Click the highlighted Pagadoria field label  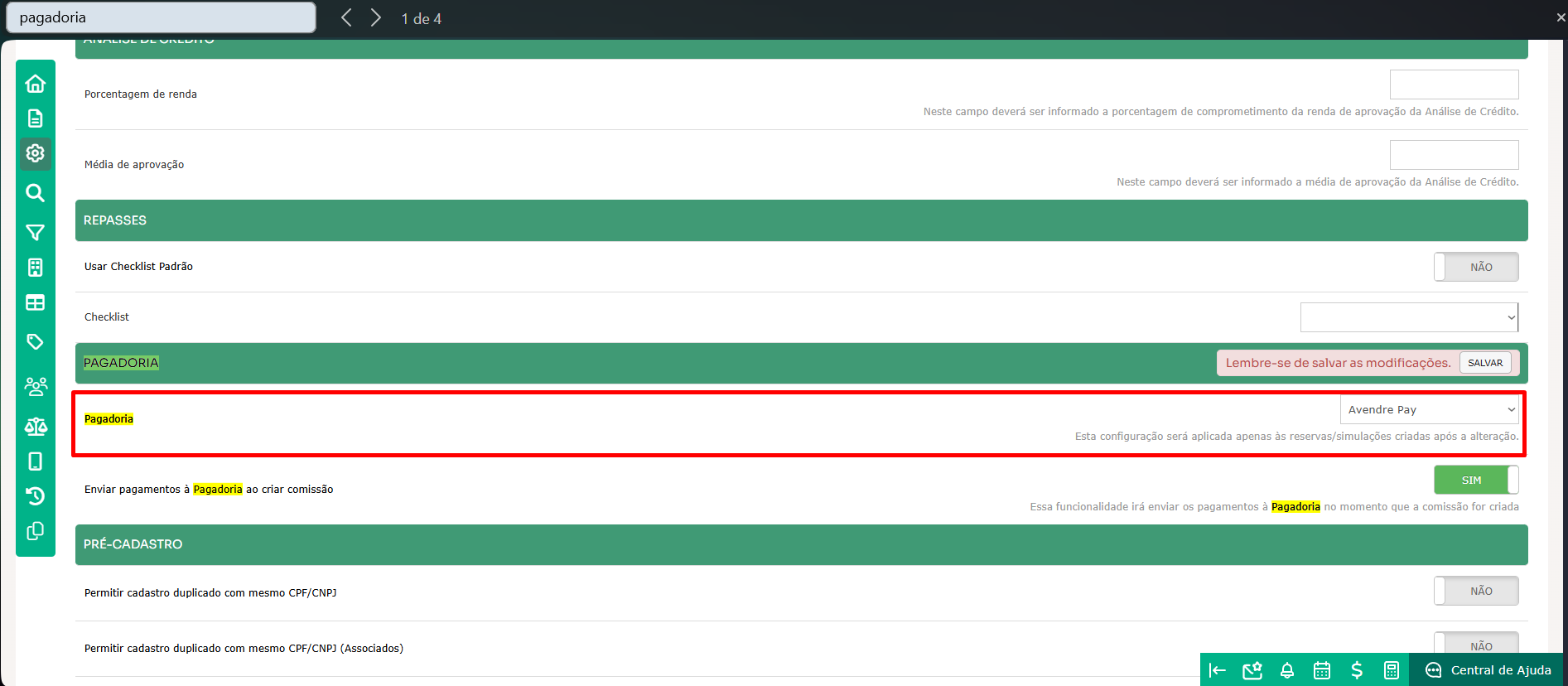pos(109,418)
